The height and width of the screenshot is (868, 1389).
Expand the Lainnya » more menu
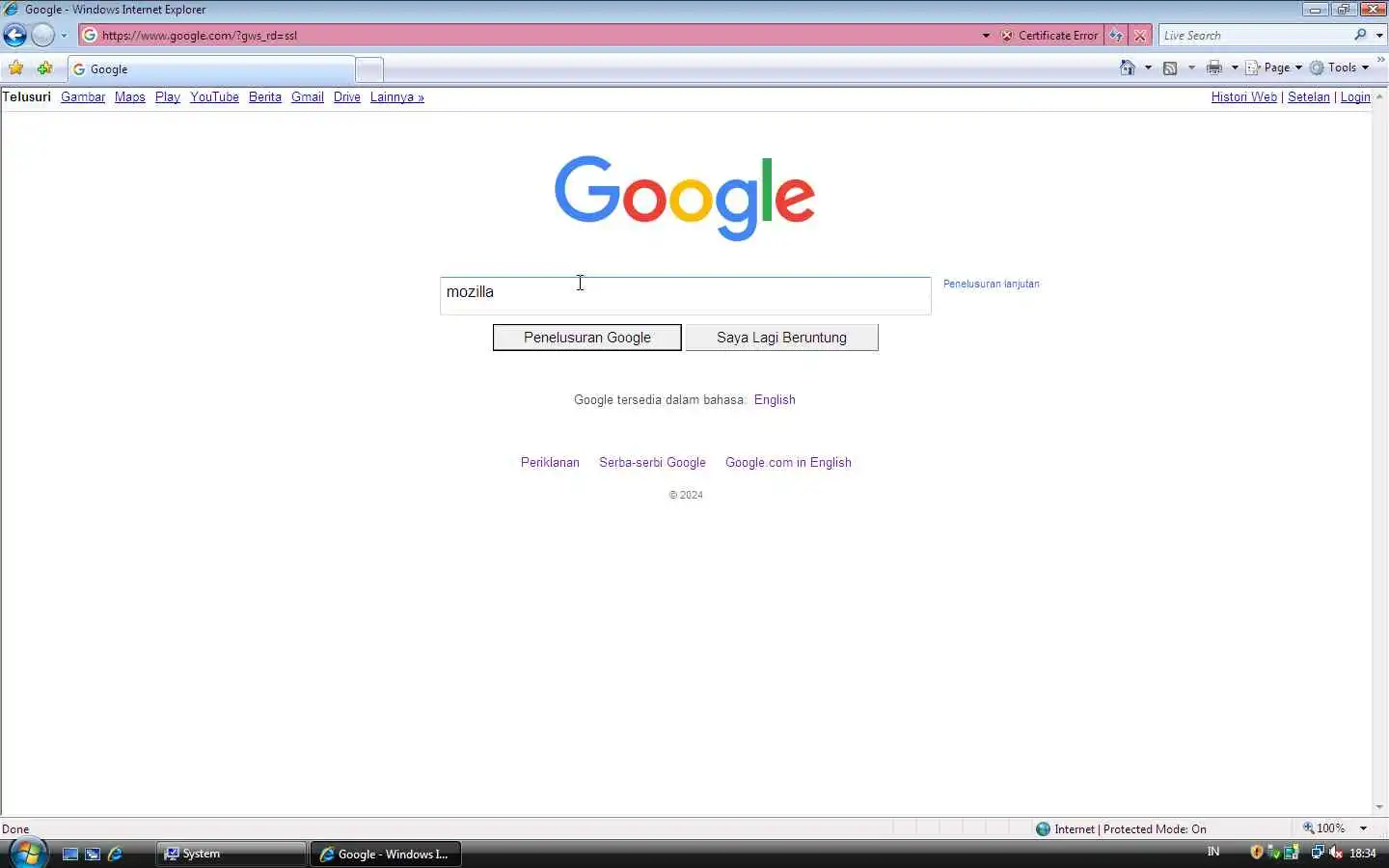click(x=397, y=97)
